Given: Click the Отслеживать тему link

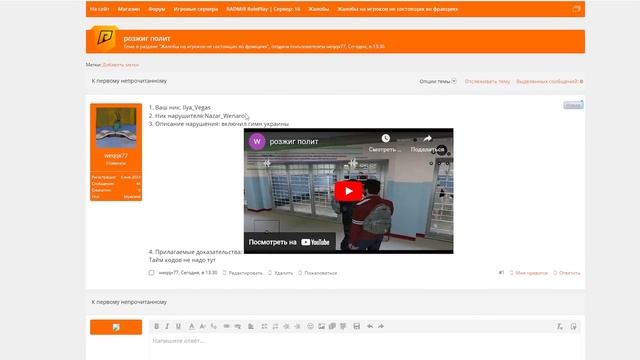Looking at the screenshot, I should [x=487, y=81].
